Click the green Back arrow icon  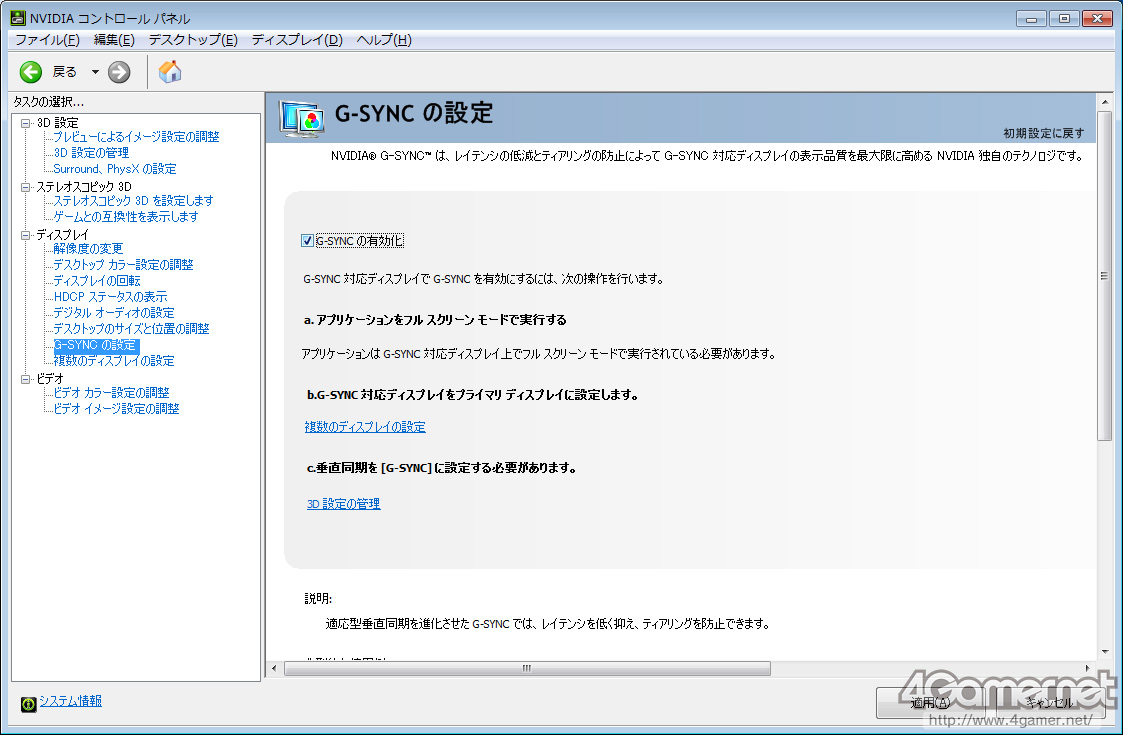click(x=31, y=71)
